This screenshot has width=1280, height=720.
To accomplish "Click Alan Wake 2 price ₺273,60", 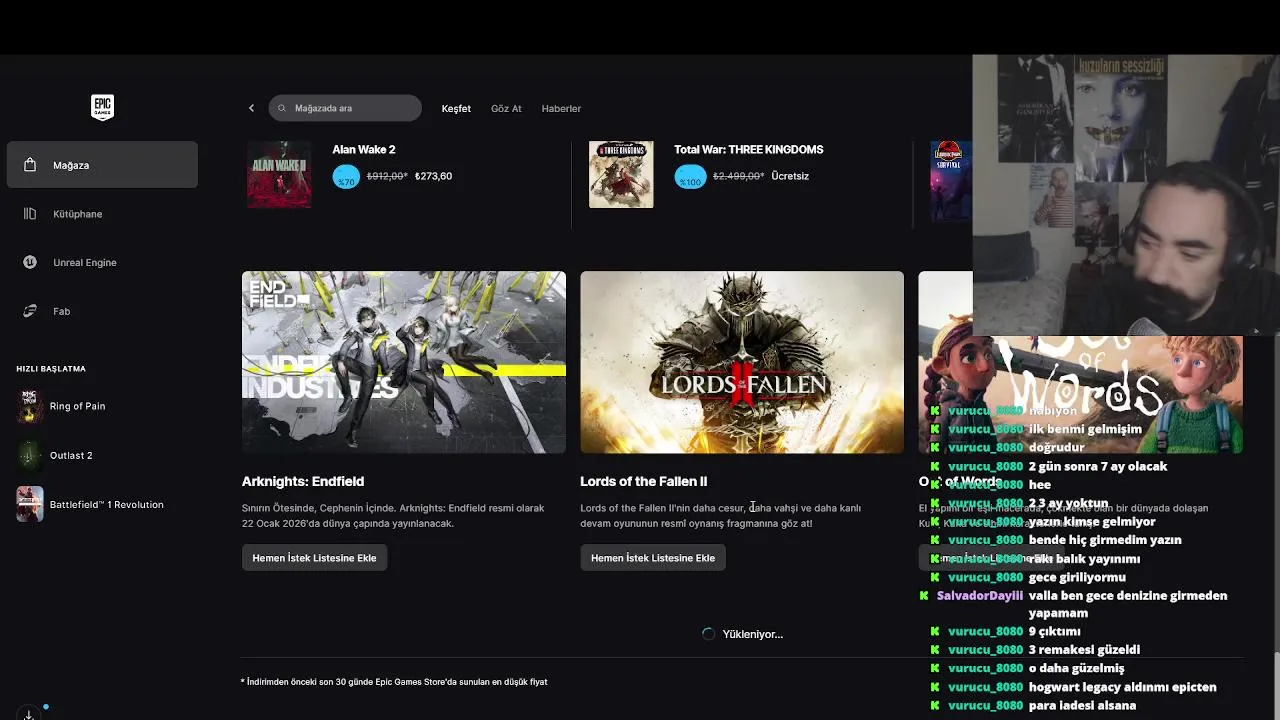I will coord(434,176).
